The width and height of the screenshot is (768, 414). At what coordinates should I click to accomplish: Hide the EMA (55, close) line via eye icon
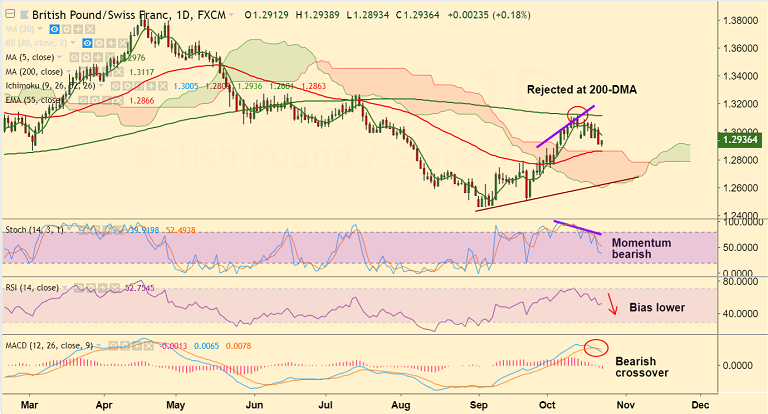pos(83,100)
